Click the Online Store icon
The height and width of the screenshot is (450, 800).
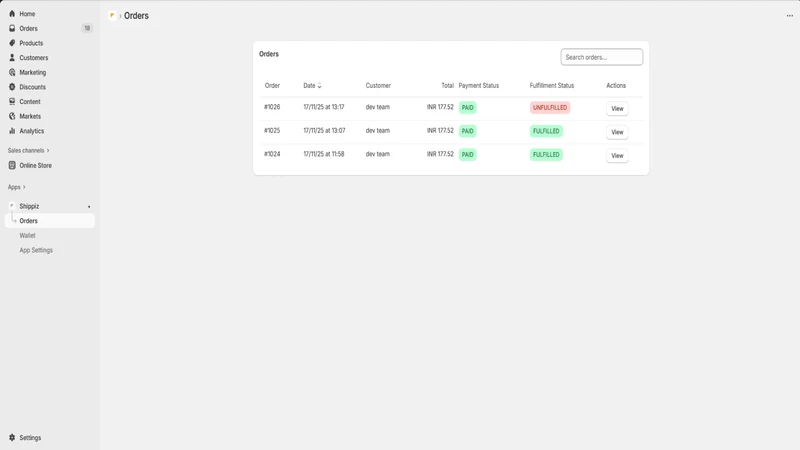(x=12, y=165)
